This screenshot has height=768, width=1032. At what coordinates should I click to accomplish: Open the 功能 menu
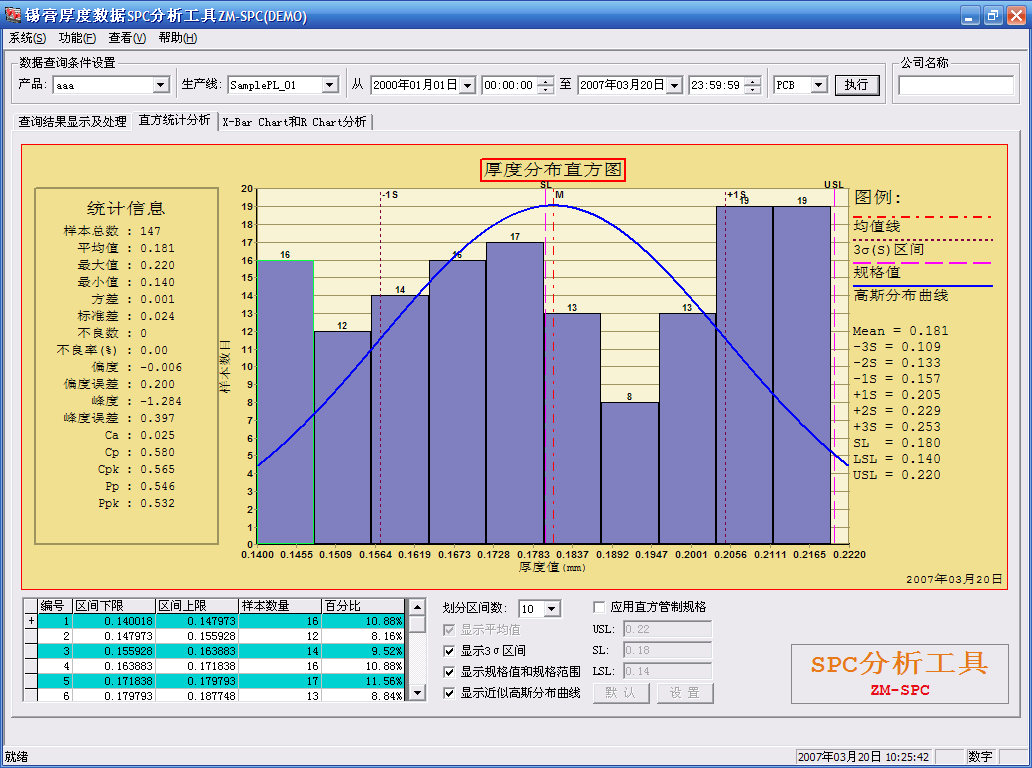tap(77, 38)
